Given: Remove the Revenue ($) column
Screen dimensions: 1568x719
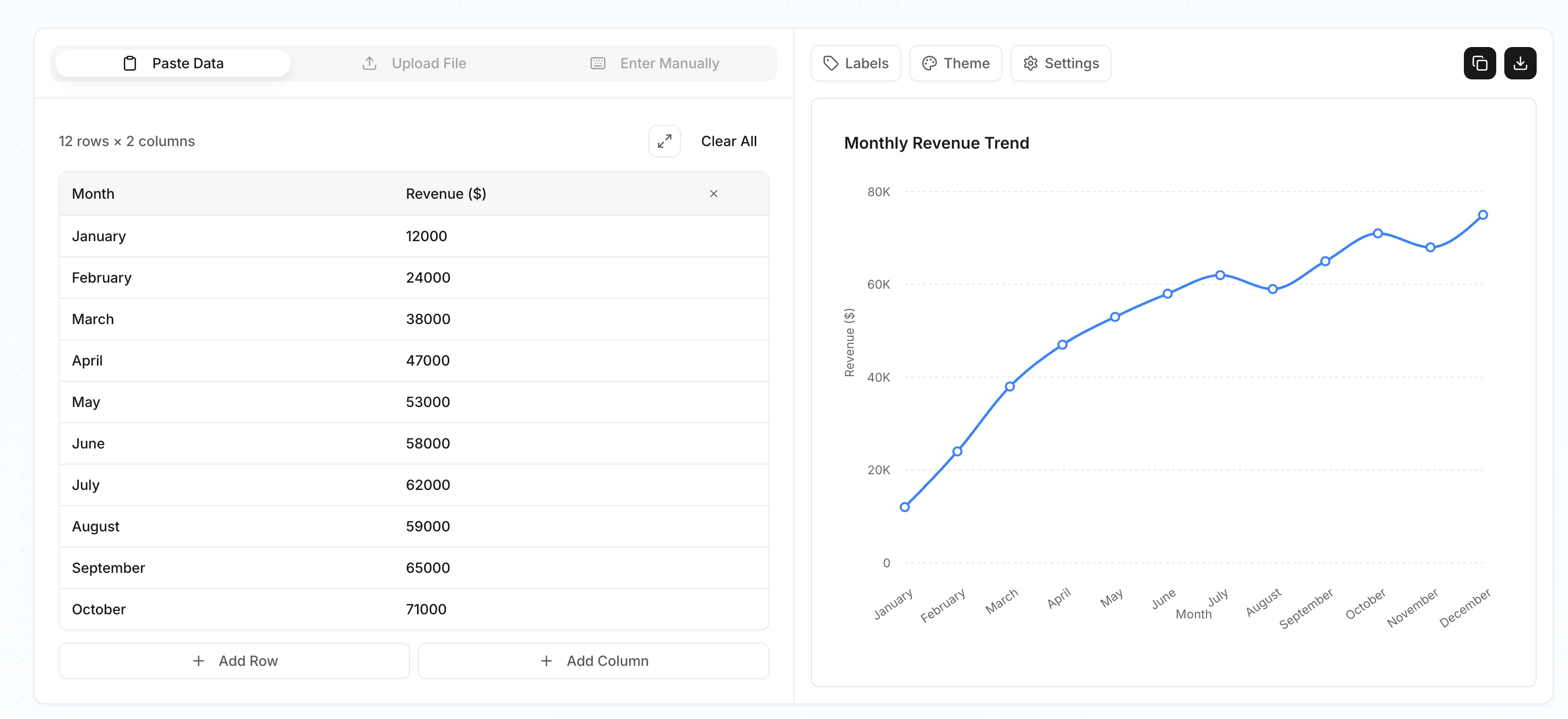Looking at the screenshot, I should (713, 194).
